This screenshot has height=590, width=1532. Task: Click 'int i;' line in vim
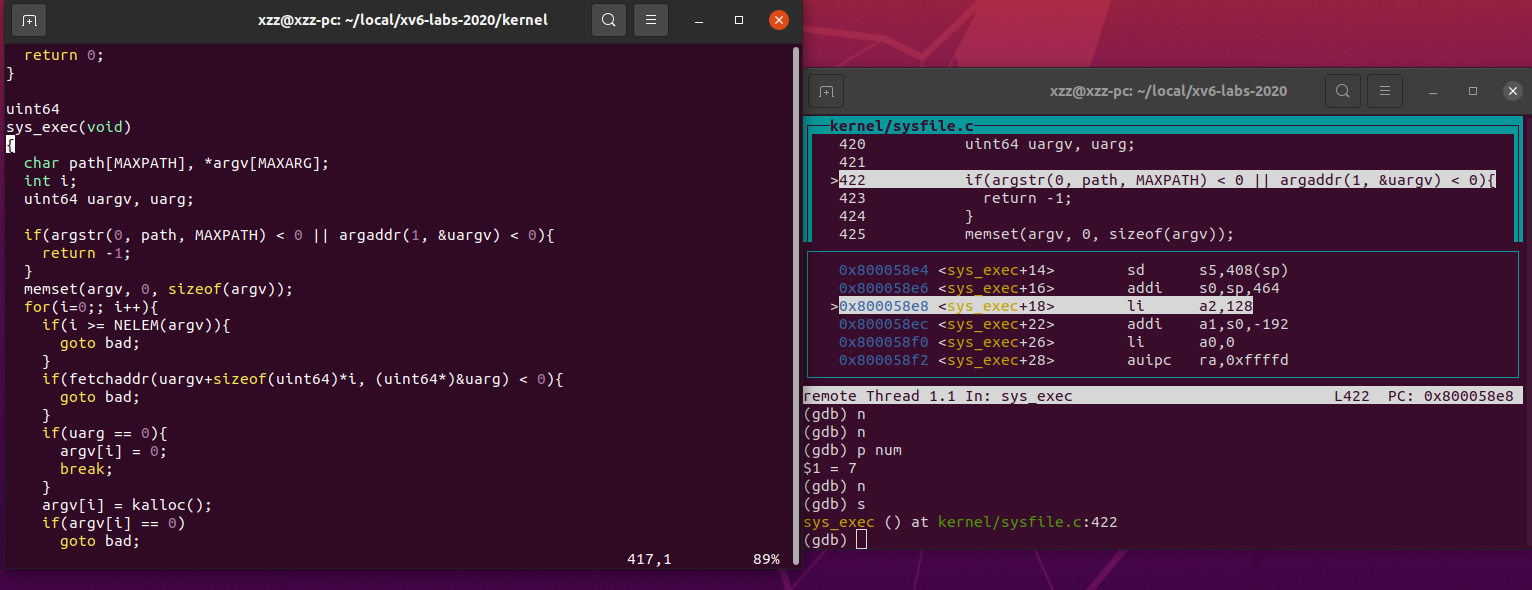pos(50,181)
